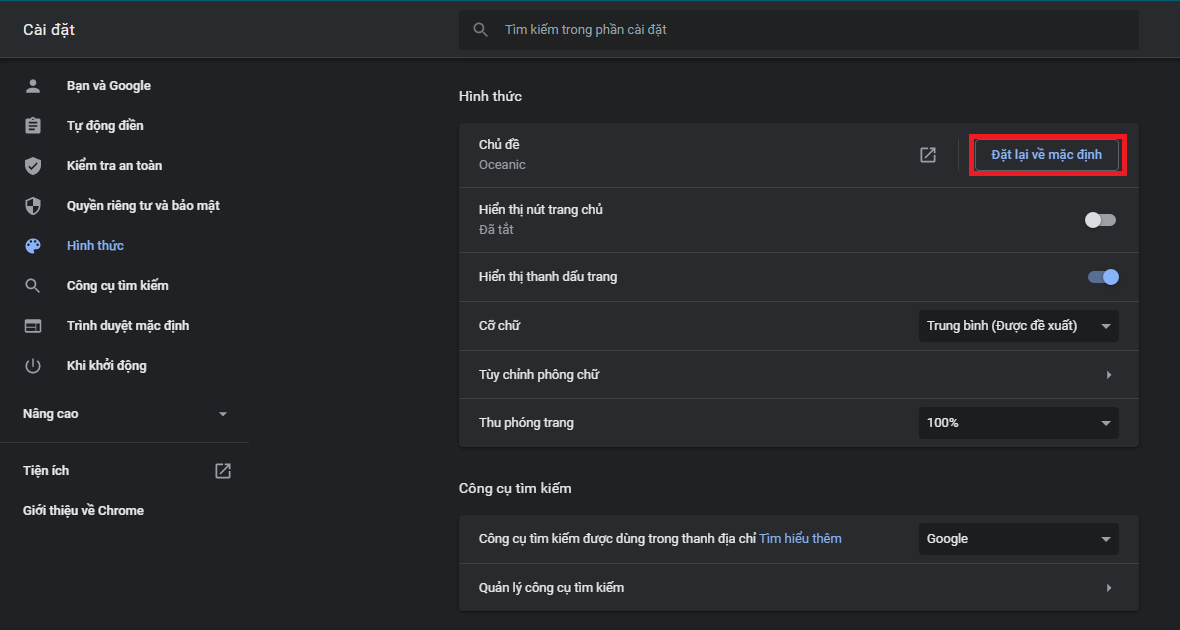Open the Cỡ chữ dropdown
1180x630 pixels.
coord(1018,326)
